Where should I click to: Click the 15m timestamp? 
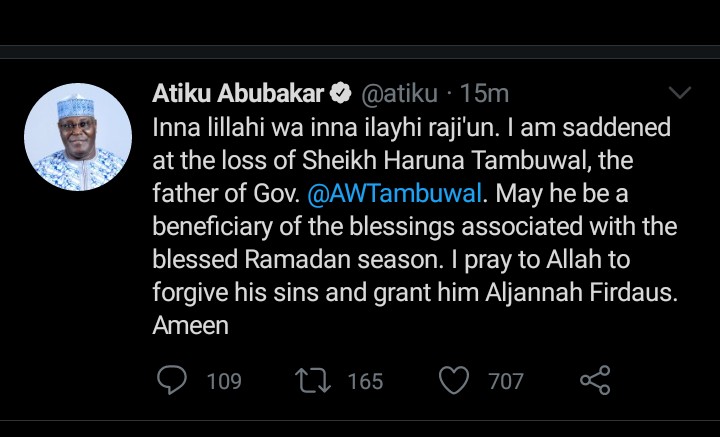click(x=486, y=95)
